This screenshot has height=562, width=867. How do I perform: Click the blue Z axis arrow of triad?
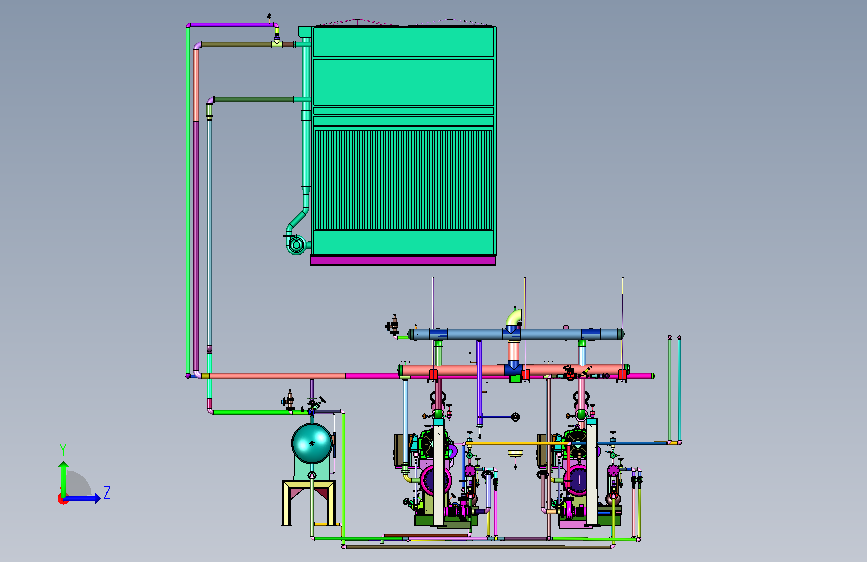click(83, 498)
